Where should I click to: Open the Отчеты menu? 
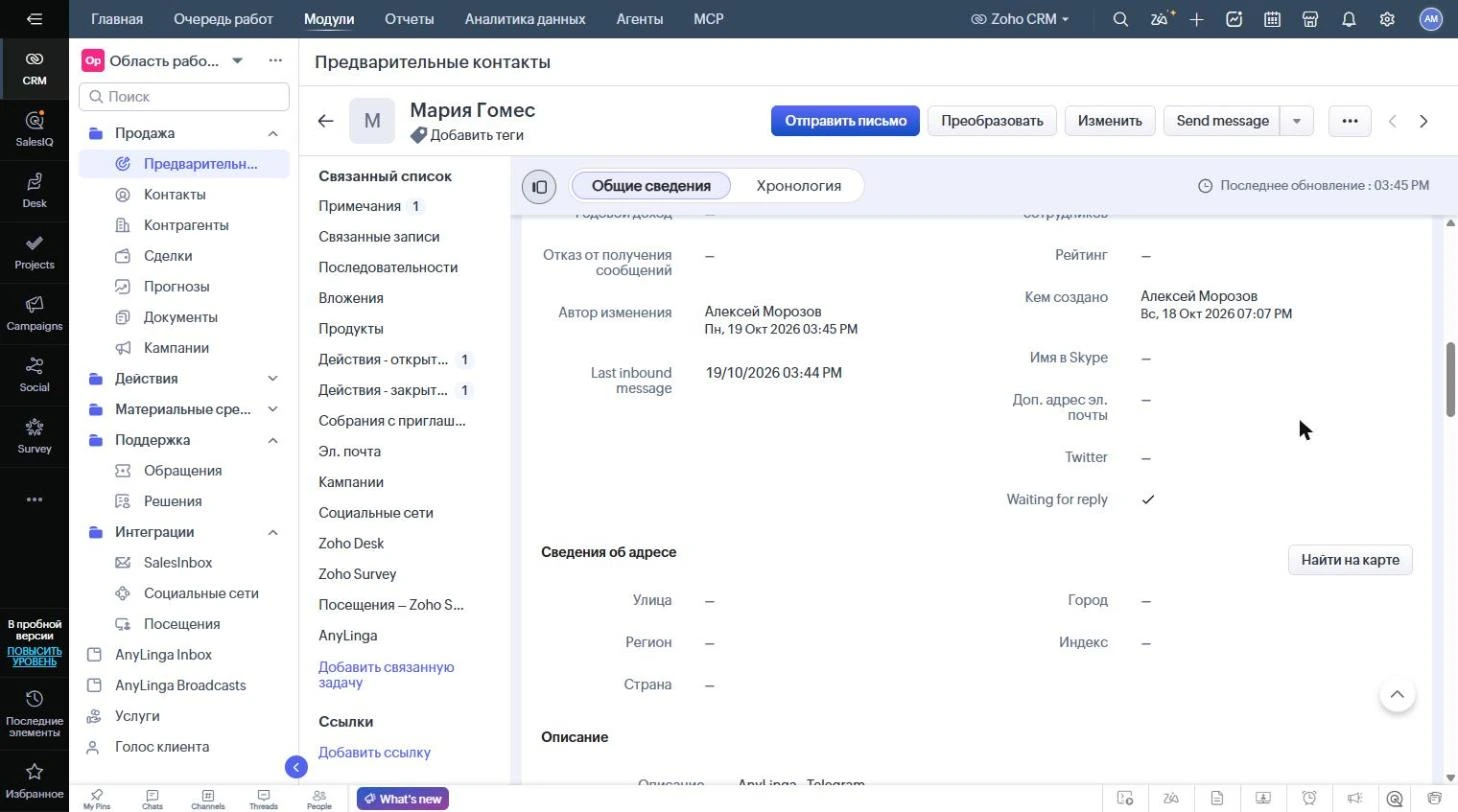409,19
